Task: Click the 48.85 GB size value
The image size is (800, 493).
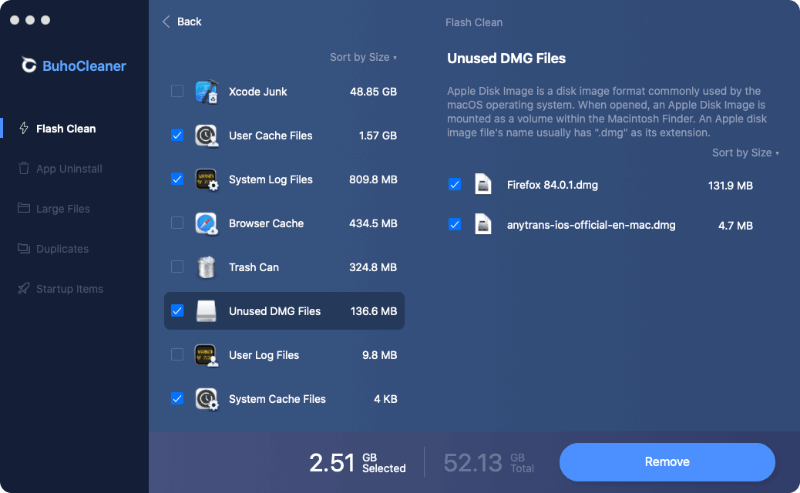Action: tap(373, 91)
